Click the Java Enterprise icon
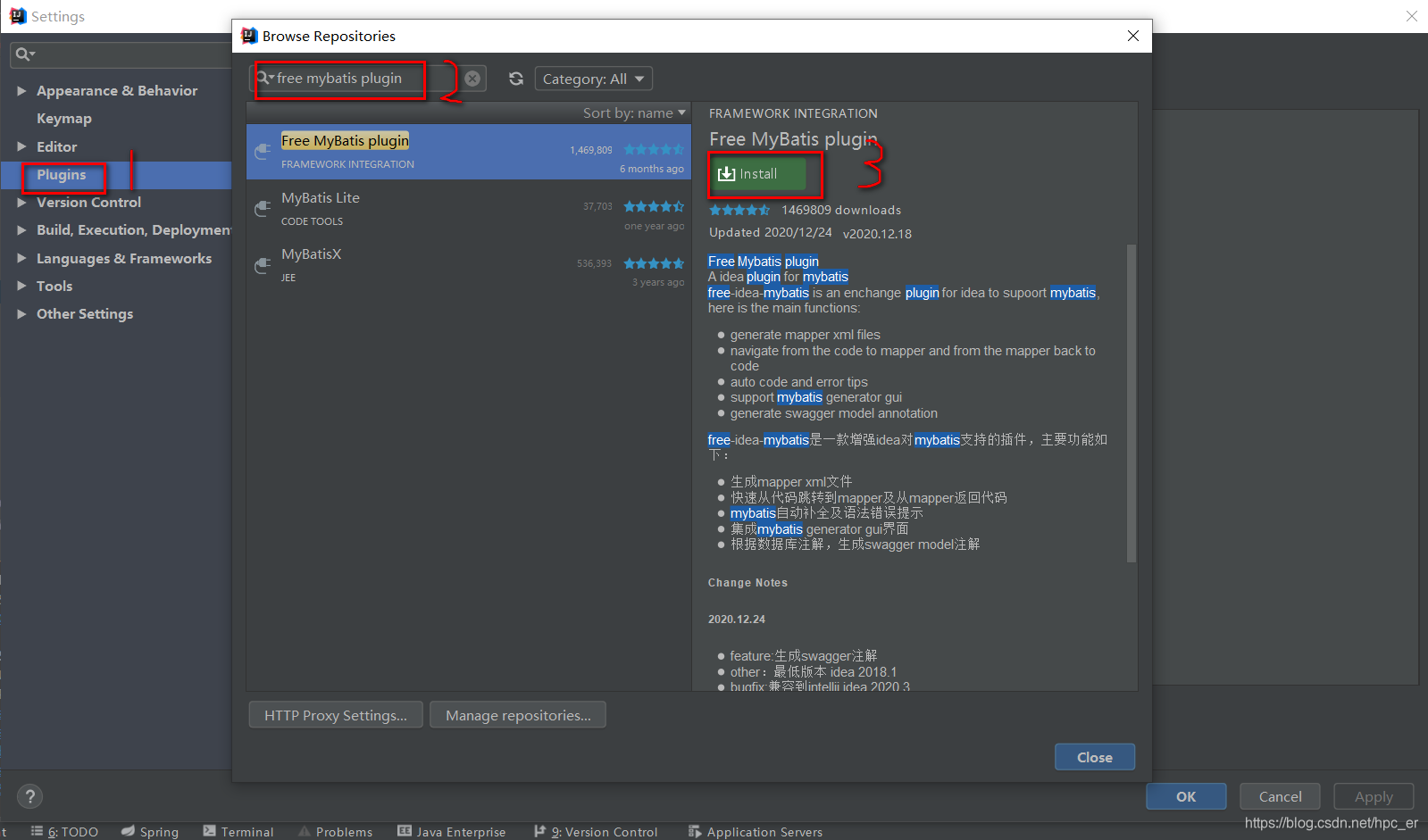Screen dimensions: 1428x840 [x=405, y=831]
